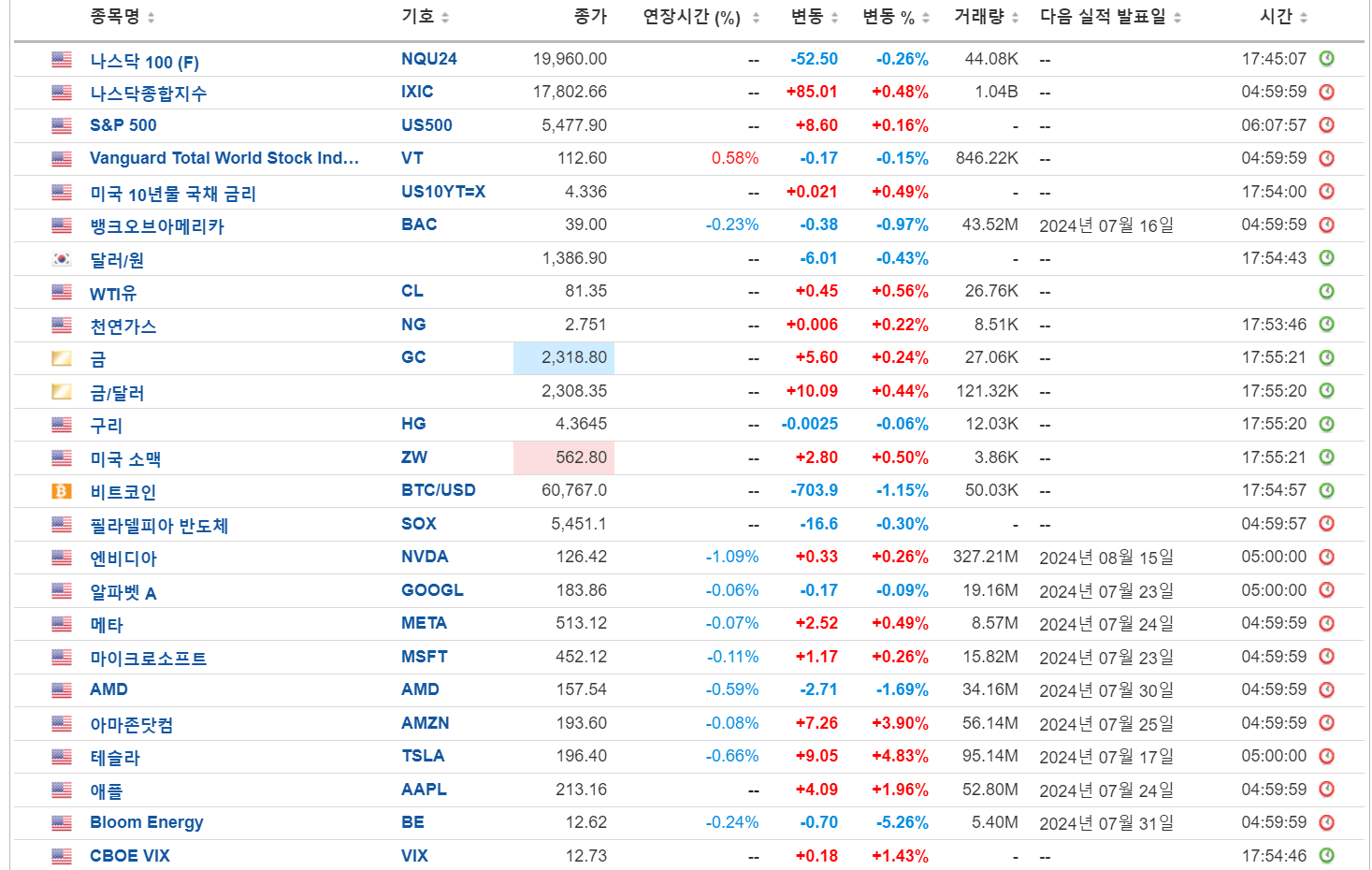Open the CBOE VIX link
The width and height of the screenshot is (1372, 870).
130,856
